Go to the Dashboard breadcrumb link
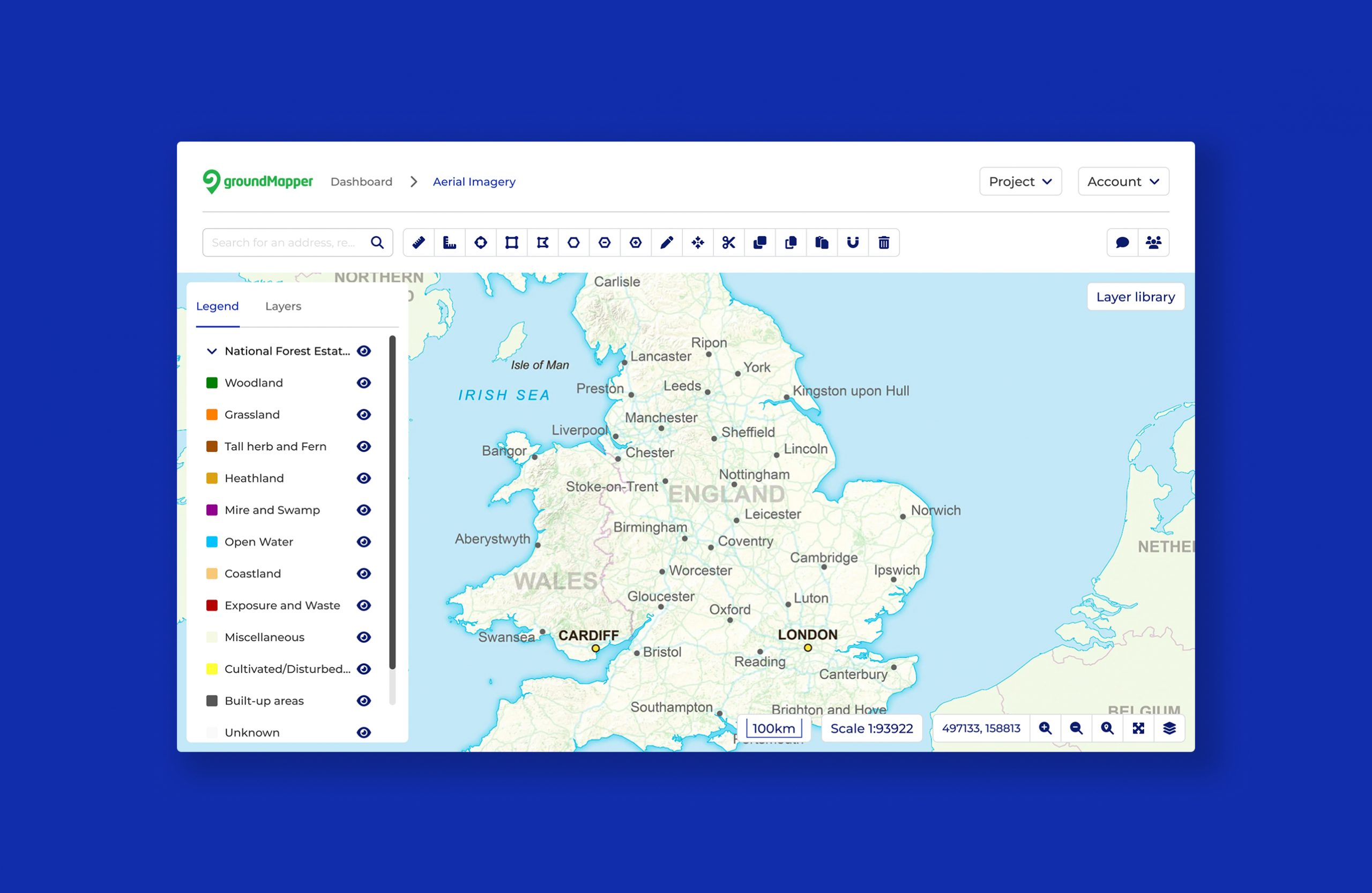This screenshot has height=893, width=1372. (x=361, y=182)
